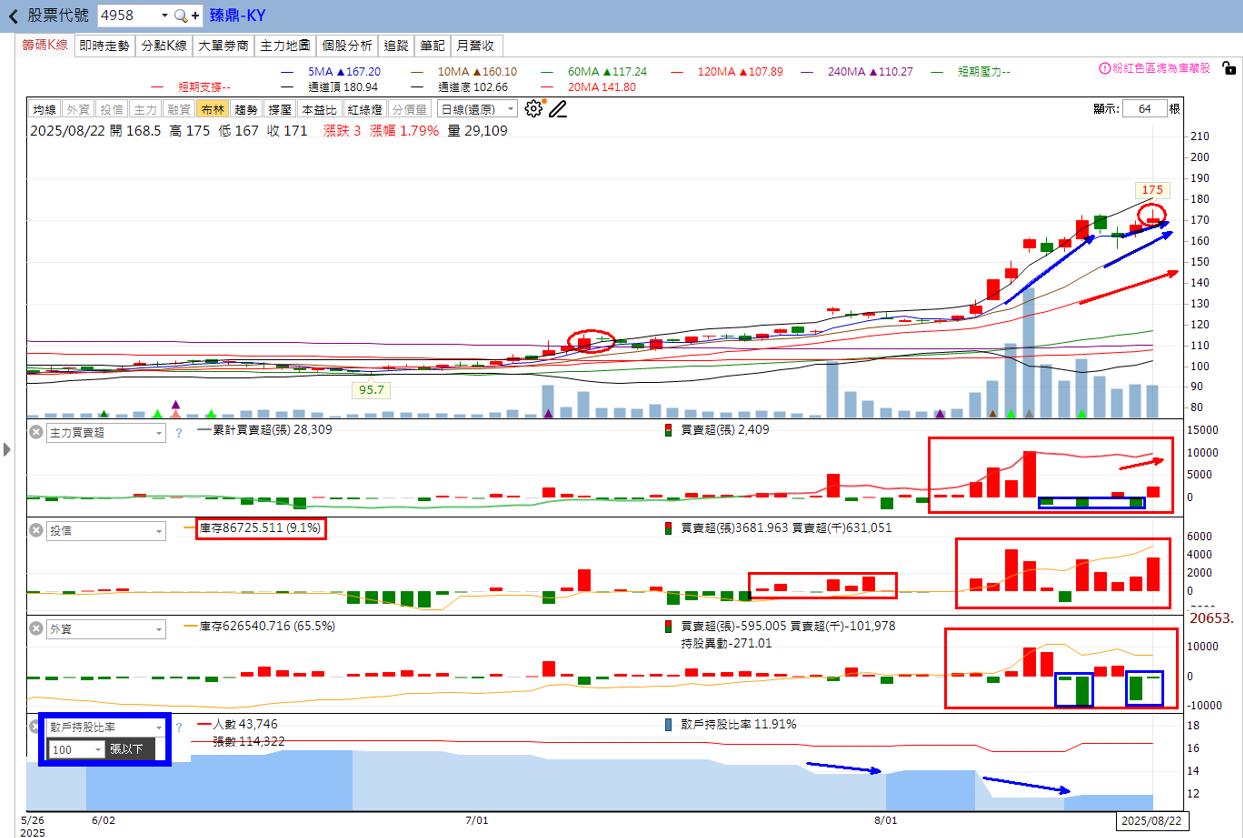
Task: Click the magnifier search icon next to 4958
Action: (x=180, y=16)
